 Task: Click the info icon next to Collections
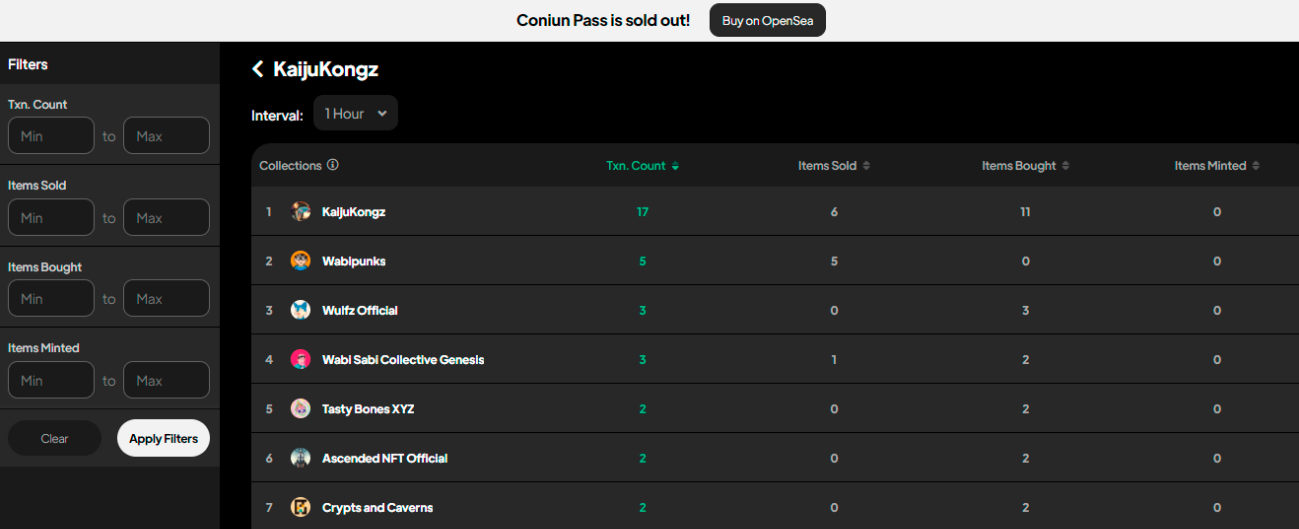(x=333, y=165)
